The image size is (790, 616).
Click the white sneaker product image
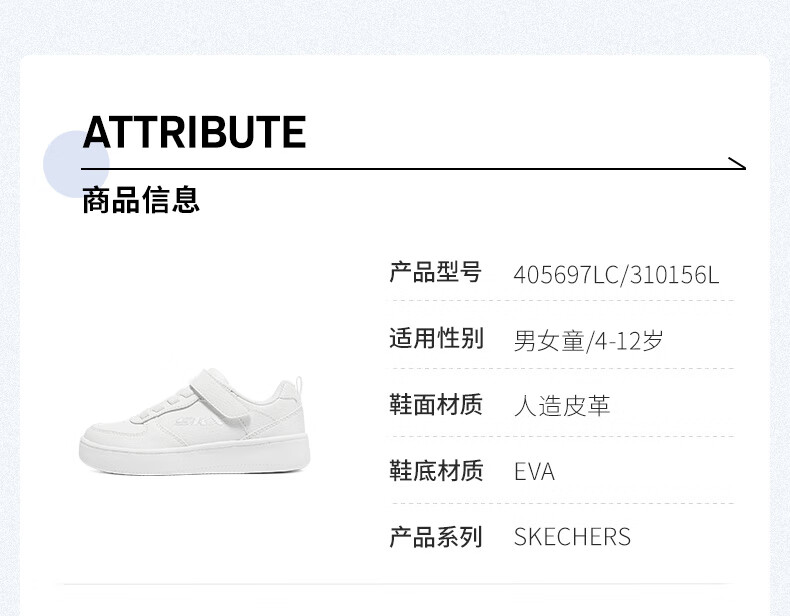pos(194,421)
